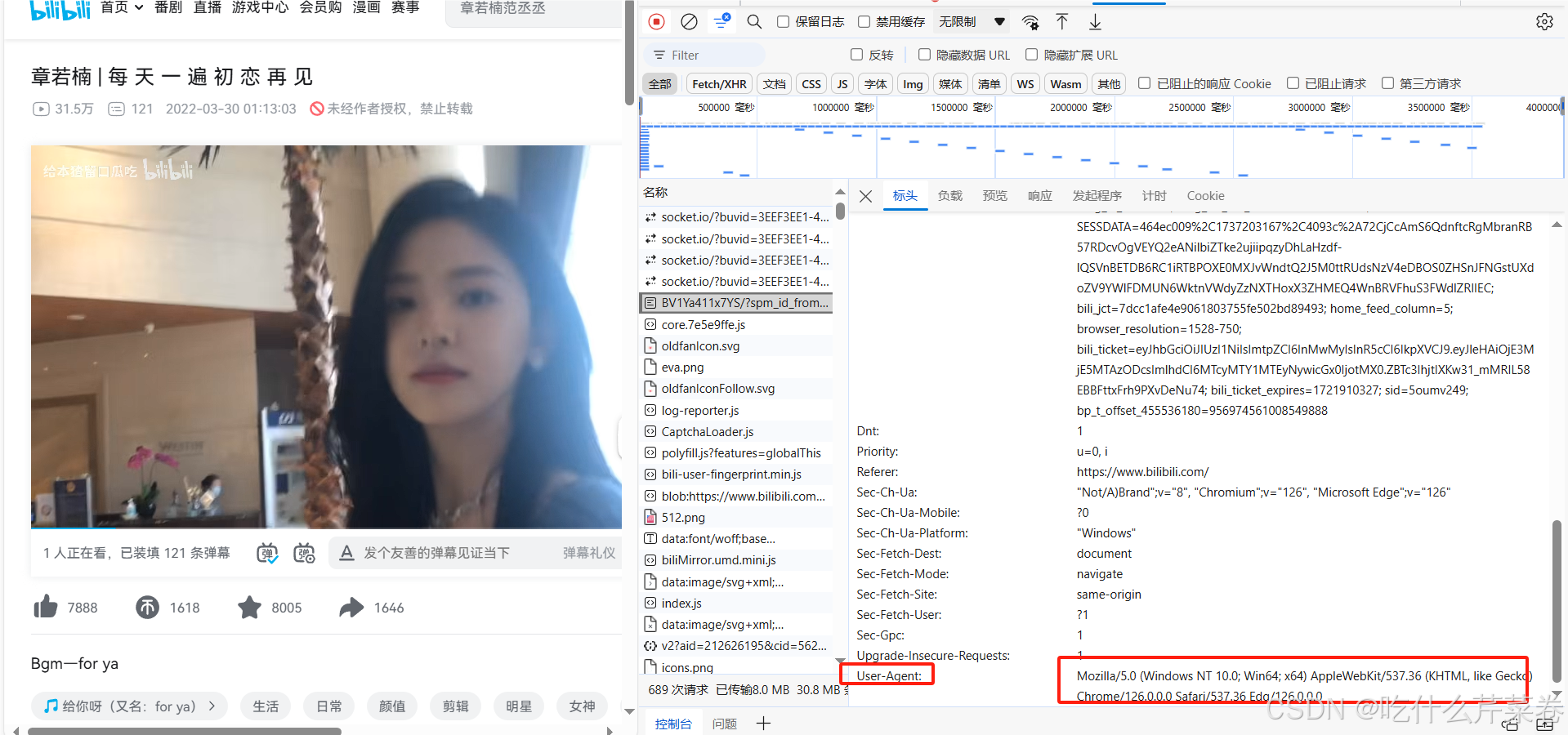Filter requests by Img type
The height and width of the screenshot is (735, 1568).
click(x=913, y=83)
